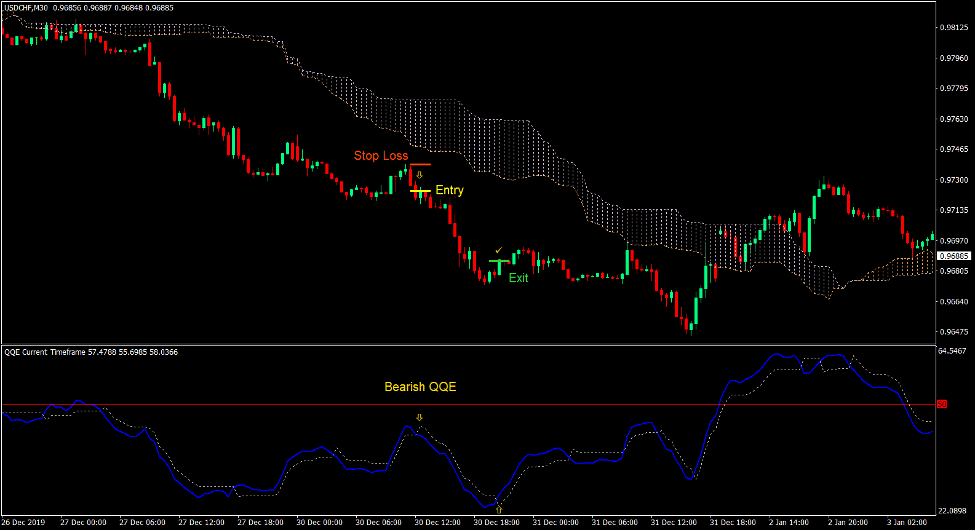Click the down arrow on QQE peak
This screenshot has height=531, width=977.
tap(419, 418)
